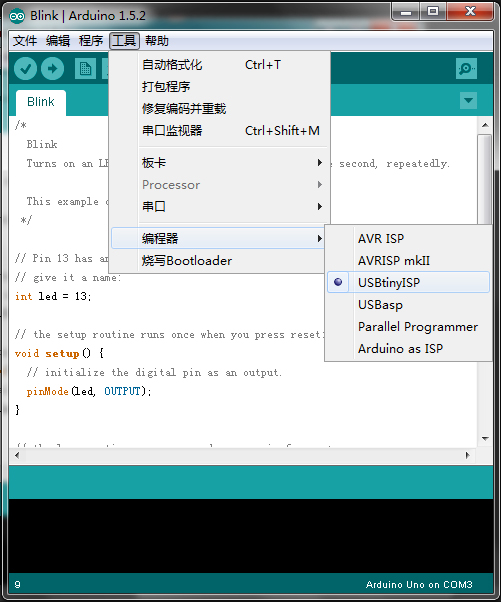Choose AVRISP mkII programmer
501x602 pixels.
408,261
